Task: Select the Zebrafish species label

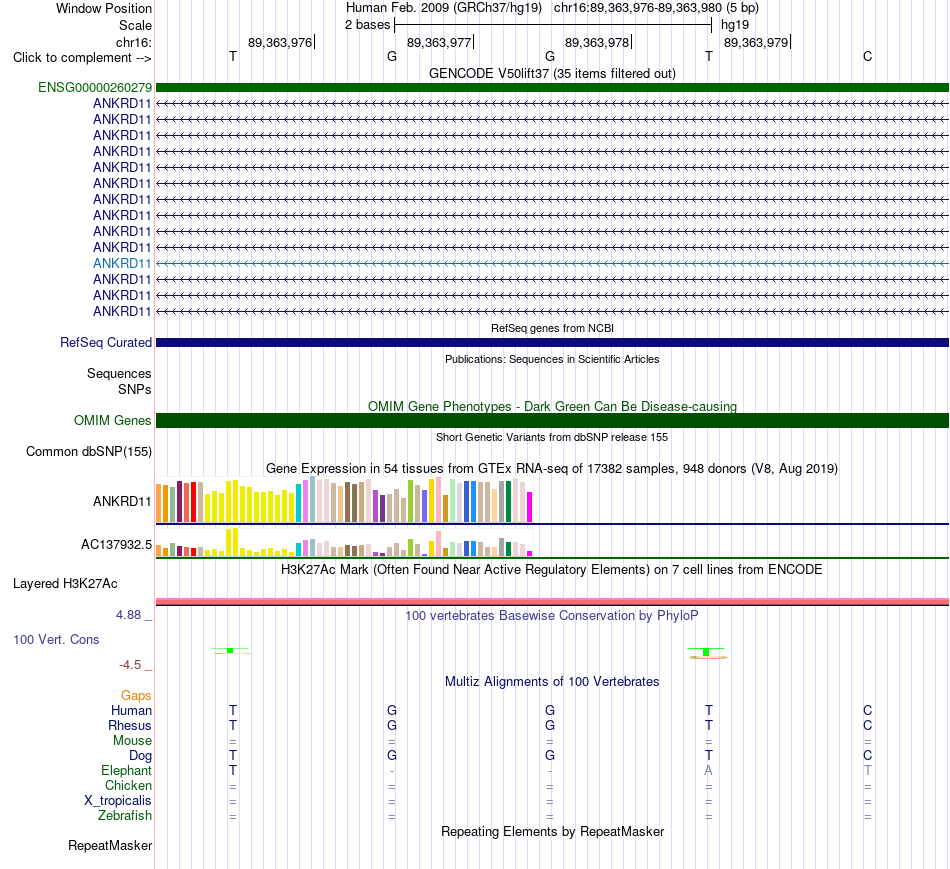Action: click(x=125, y=816)
